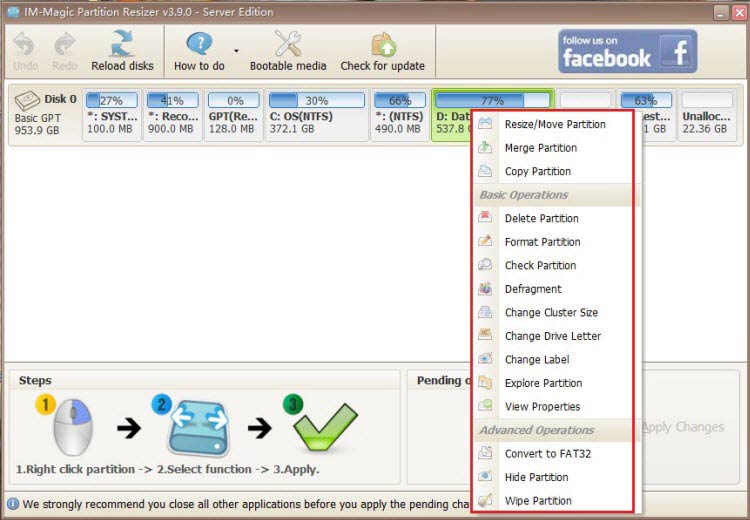Choose Change Cluster Size menu entry
Screen dimensions: 750x520
pos(554,312)
